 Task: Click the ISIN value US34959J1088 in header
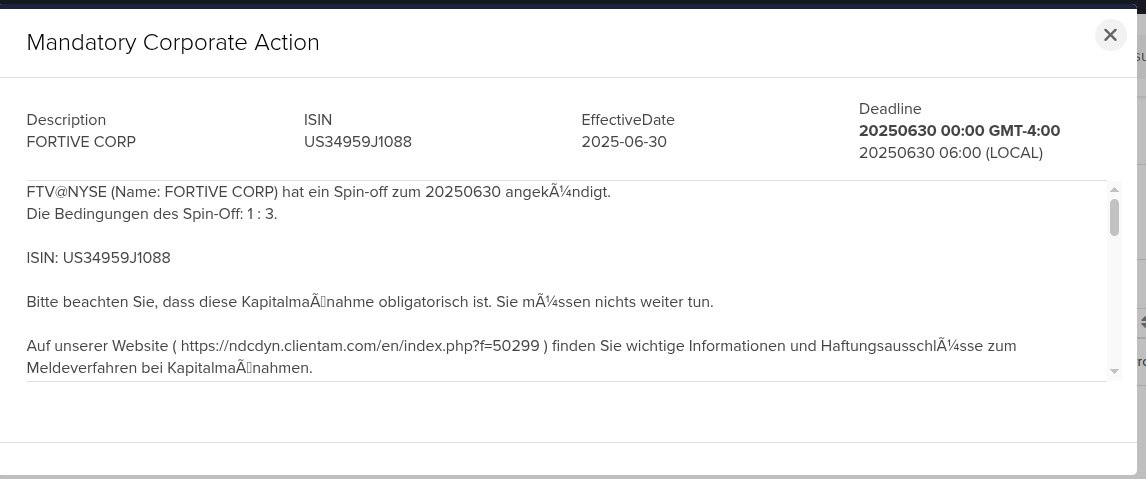358,142
